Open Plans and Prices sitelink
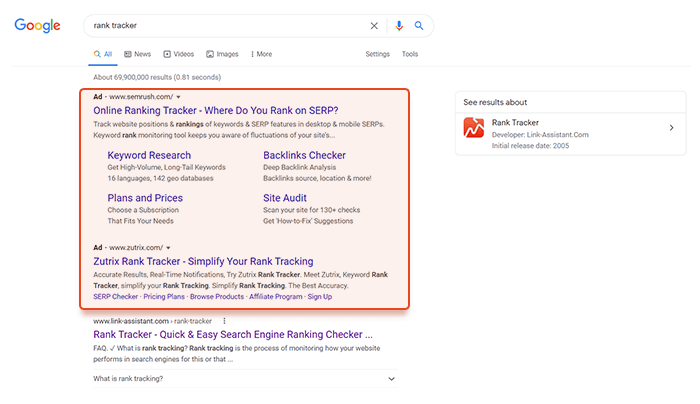The width and height of the screenshot is (700, 404). [x=145, y=198]
